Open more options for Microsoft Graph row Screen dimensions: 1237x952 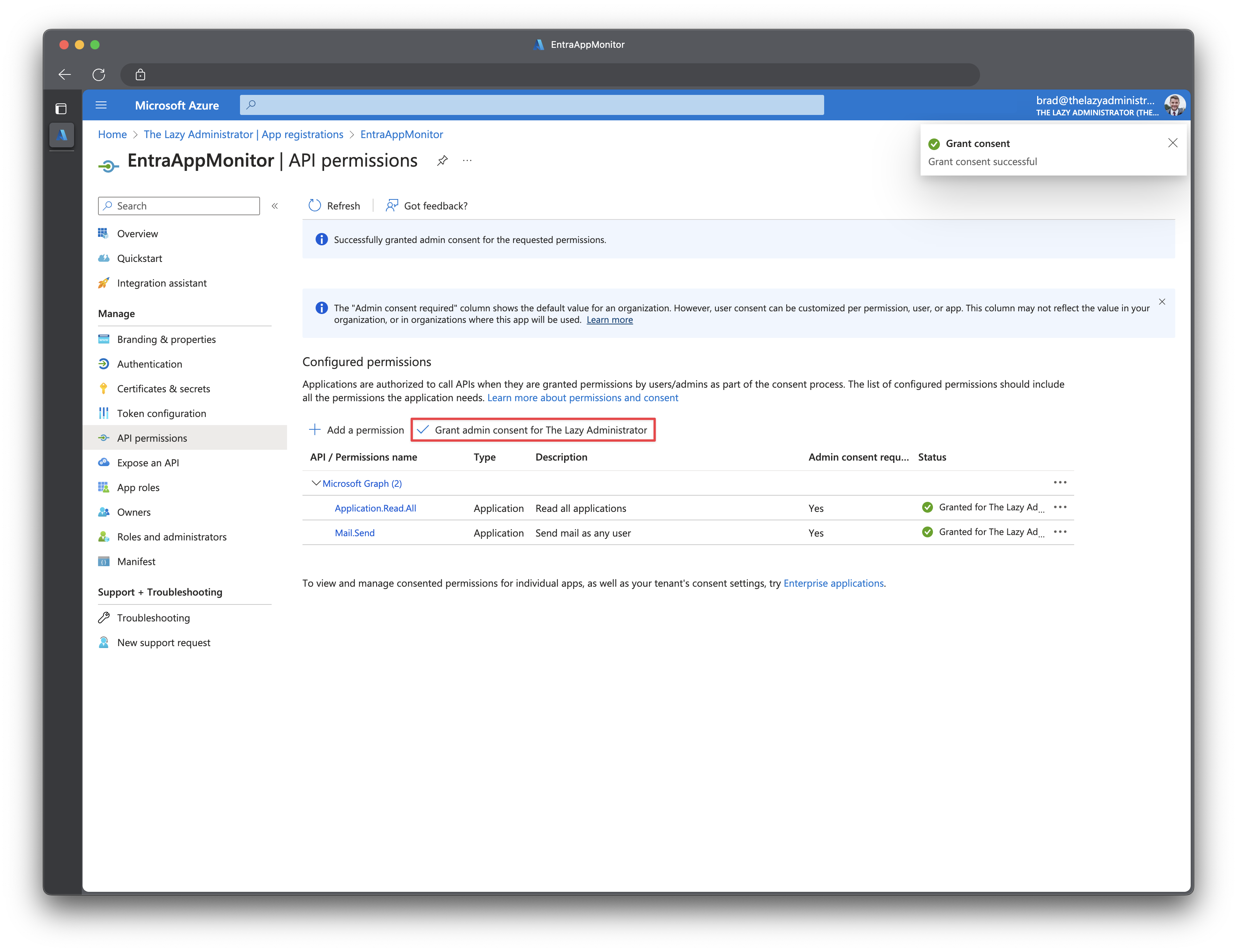tap(1060, 483)
